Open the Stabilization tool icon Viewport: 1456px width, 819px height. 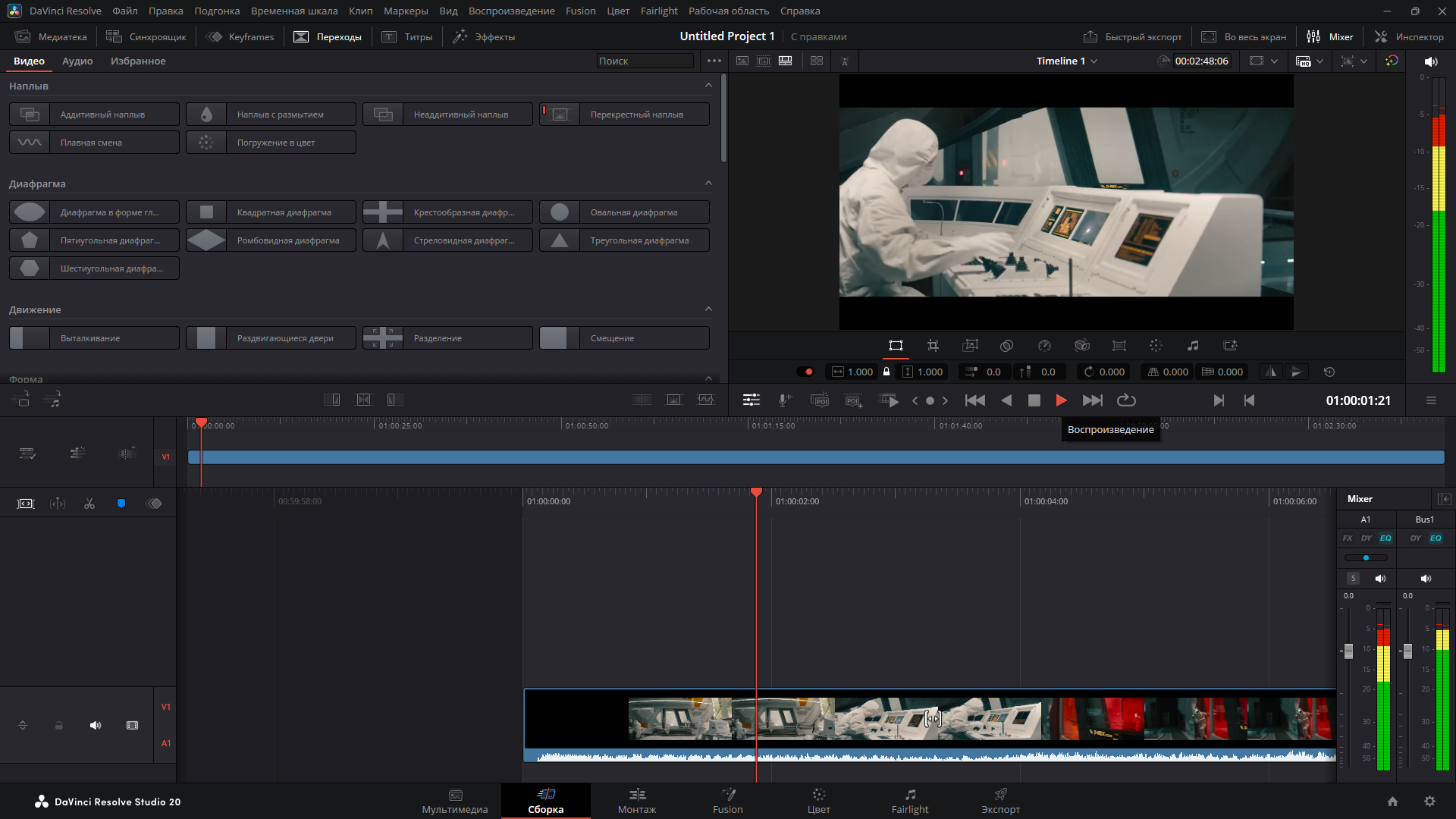pos(1081,346)
